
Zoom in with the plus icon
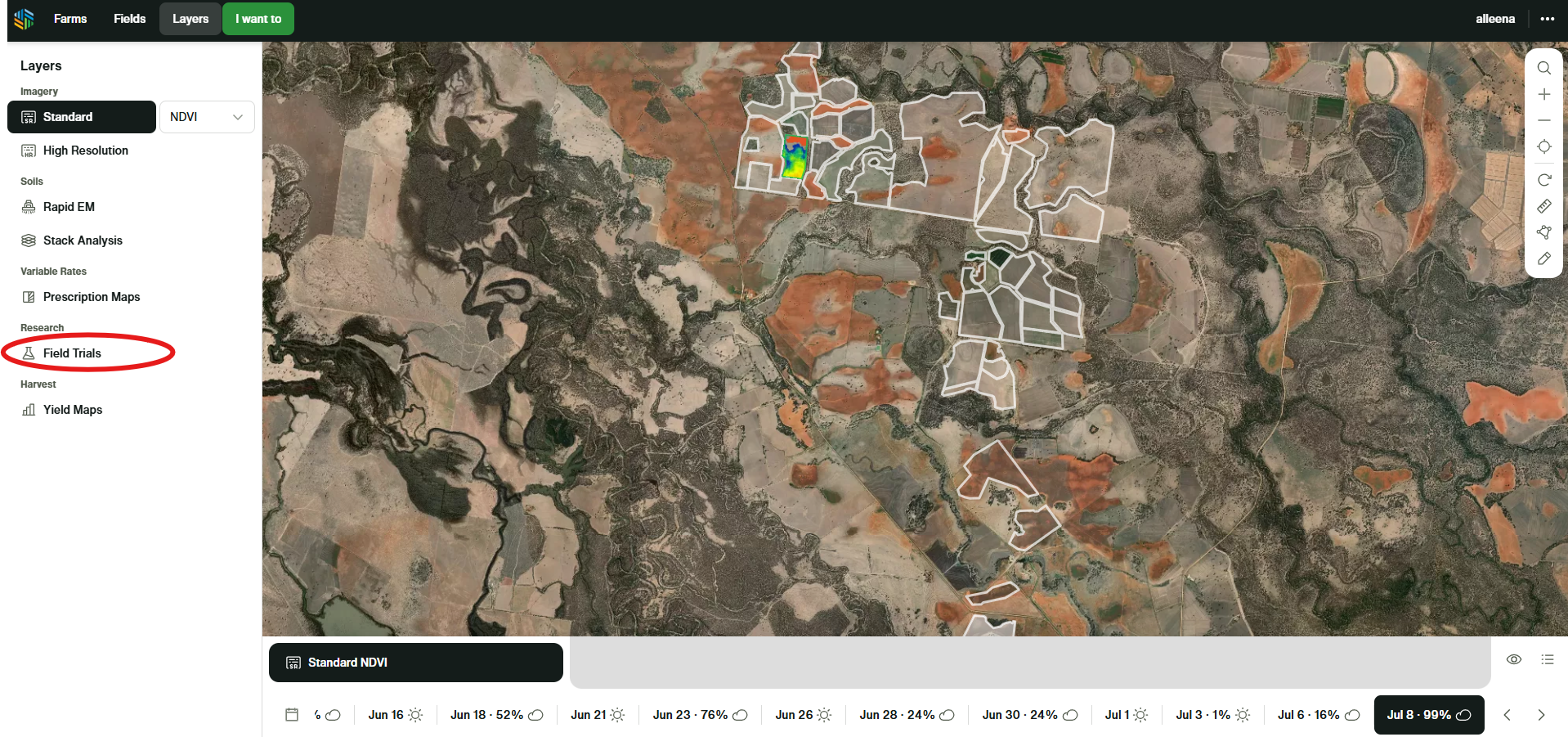coord(1543,95)
